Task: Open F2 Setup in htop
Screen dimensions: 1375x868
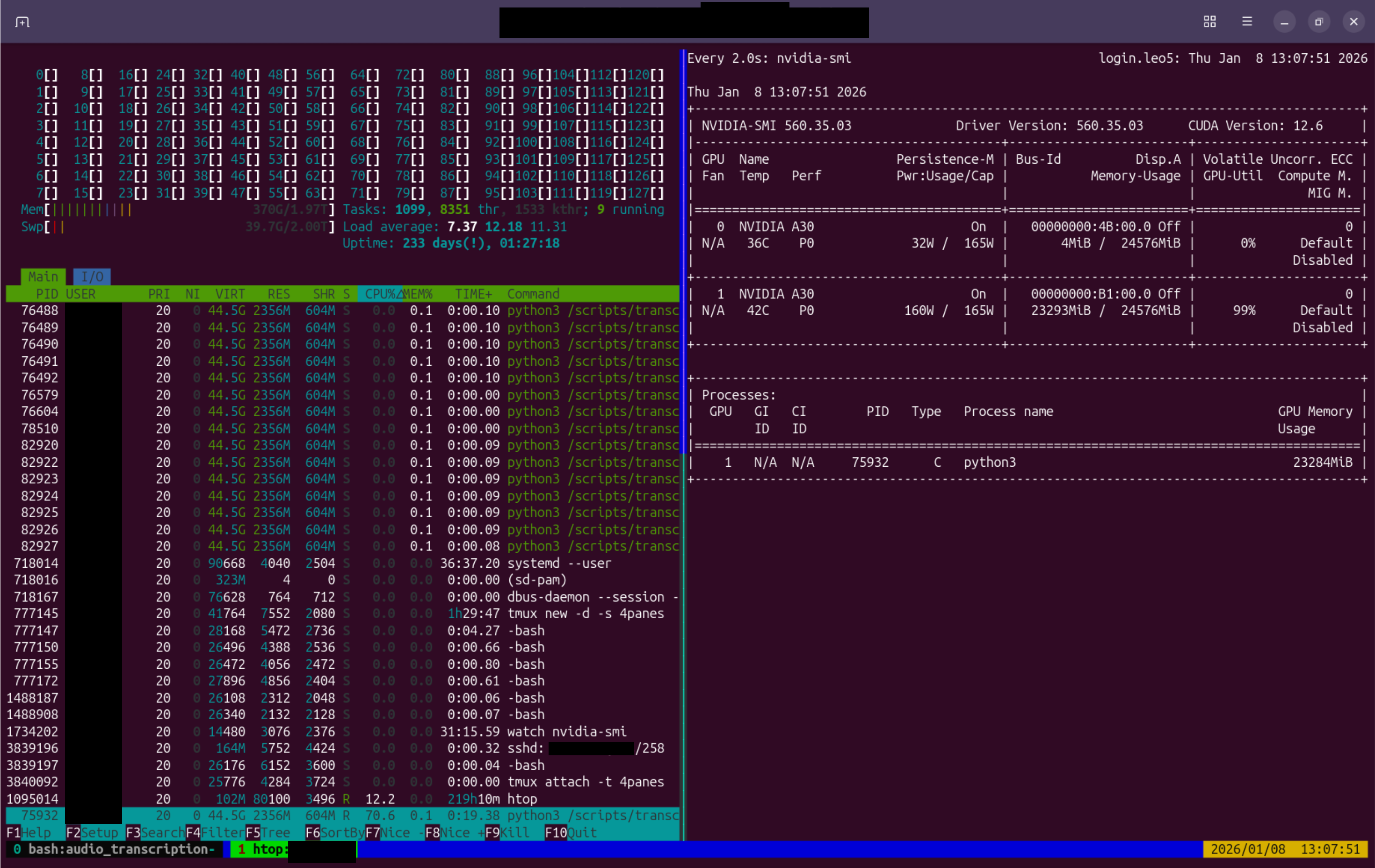Action: pyautogui.click(x=92, y=832)
